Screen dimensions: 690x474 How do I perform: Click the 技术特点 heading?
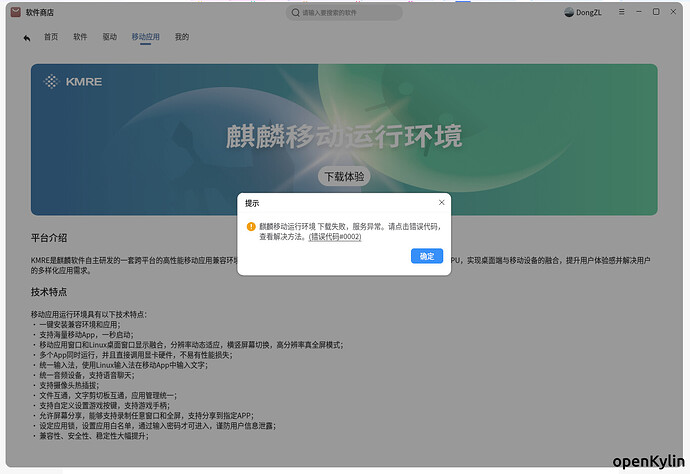(49, 292)
